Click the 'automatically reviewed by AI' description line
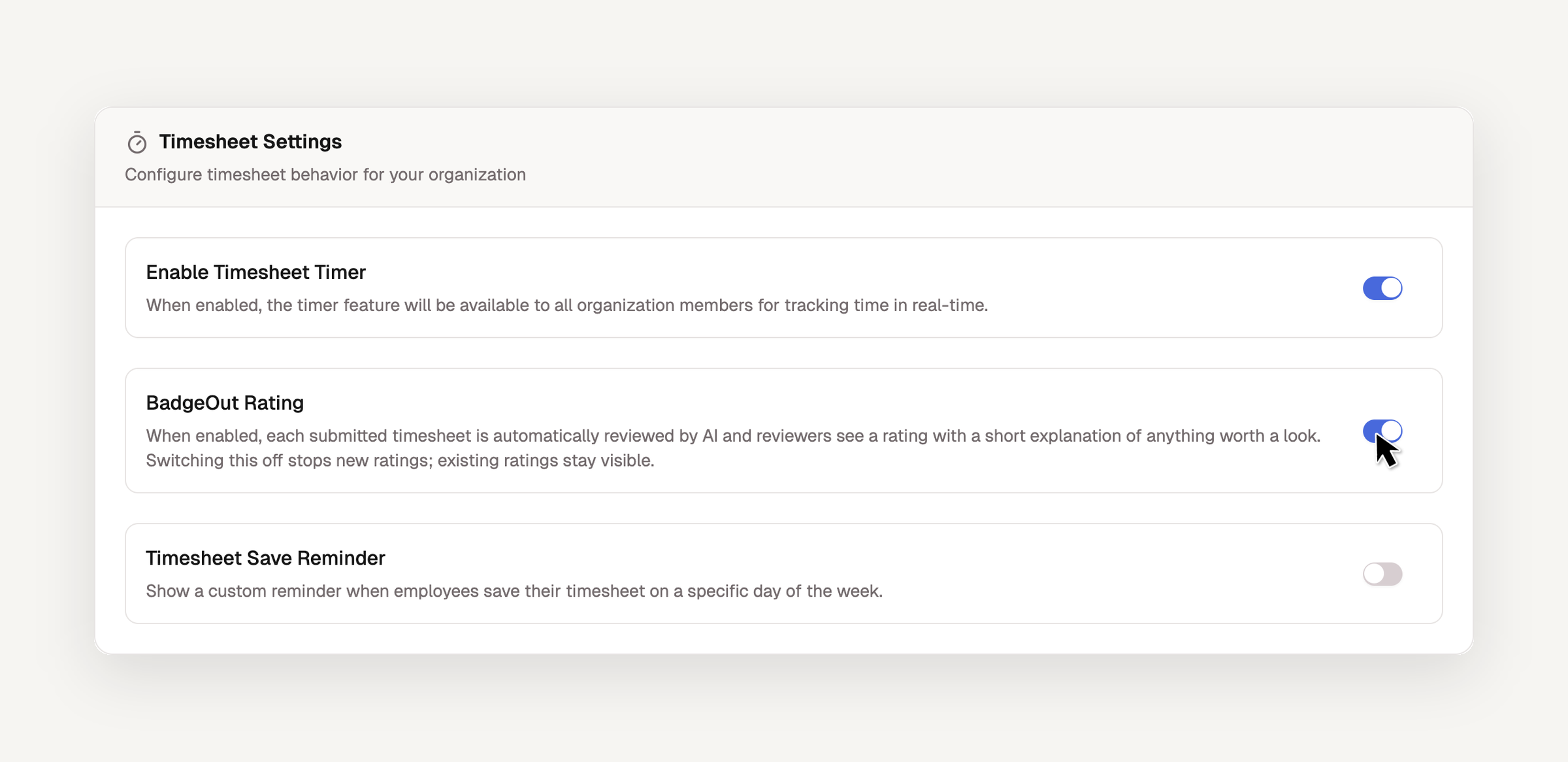 (x=733, y=436)
